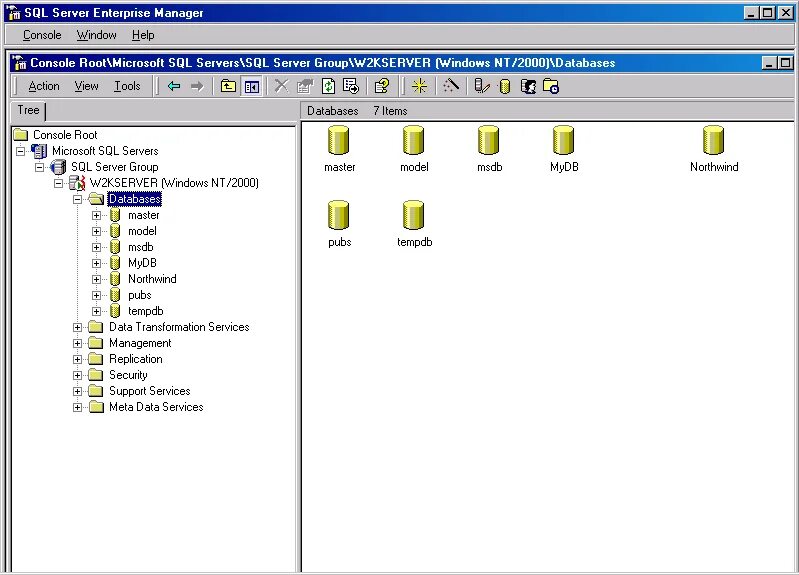Click the Export List toolbar icon

[x=351, y=86]
